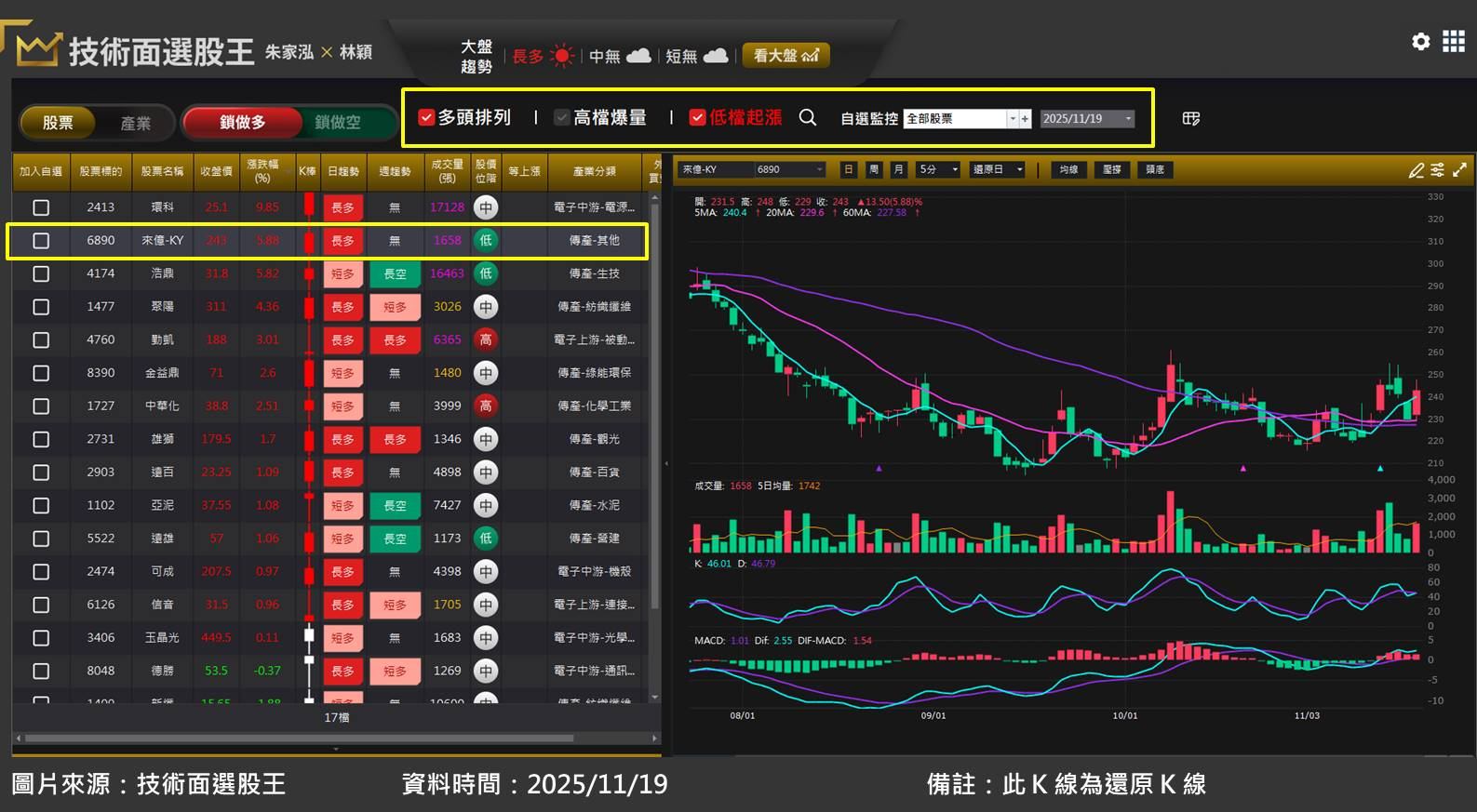Toggle the 壓撐 support resistance button

[x=1112, y=169]
